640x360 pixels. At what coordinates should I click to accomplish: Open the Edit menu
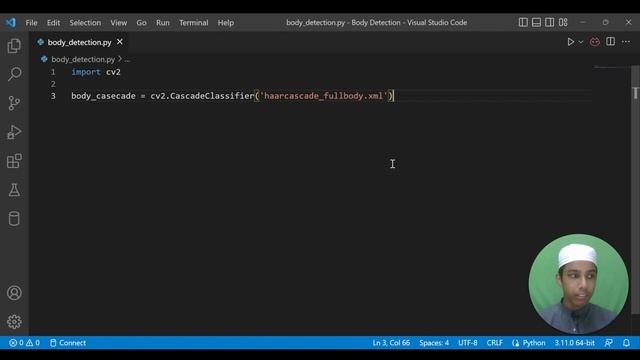53,23
